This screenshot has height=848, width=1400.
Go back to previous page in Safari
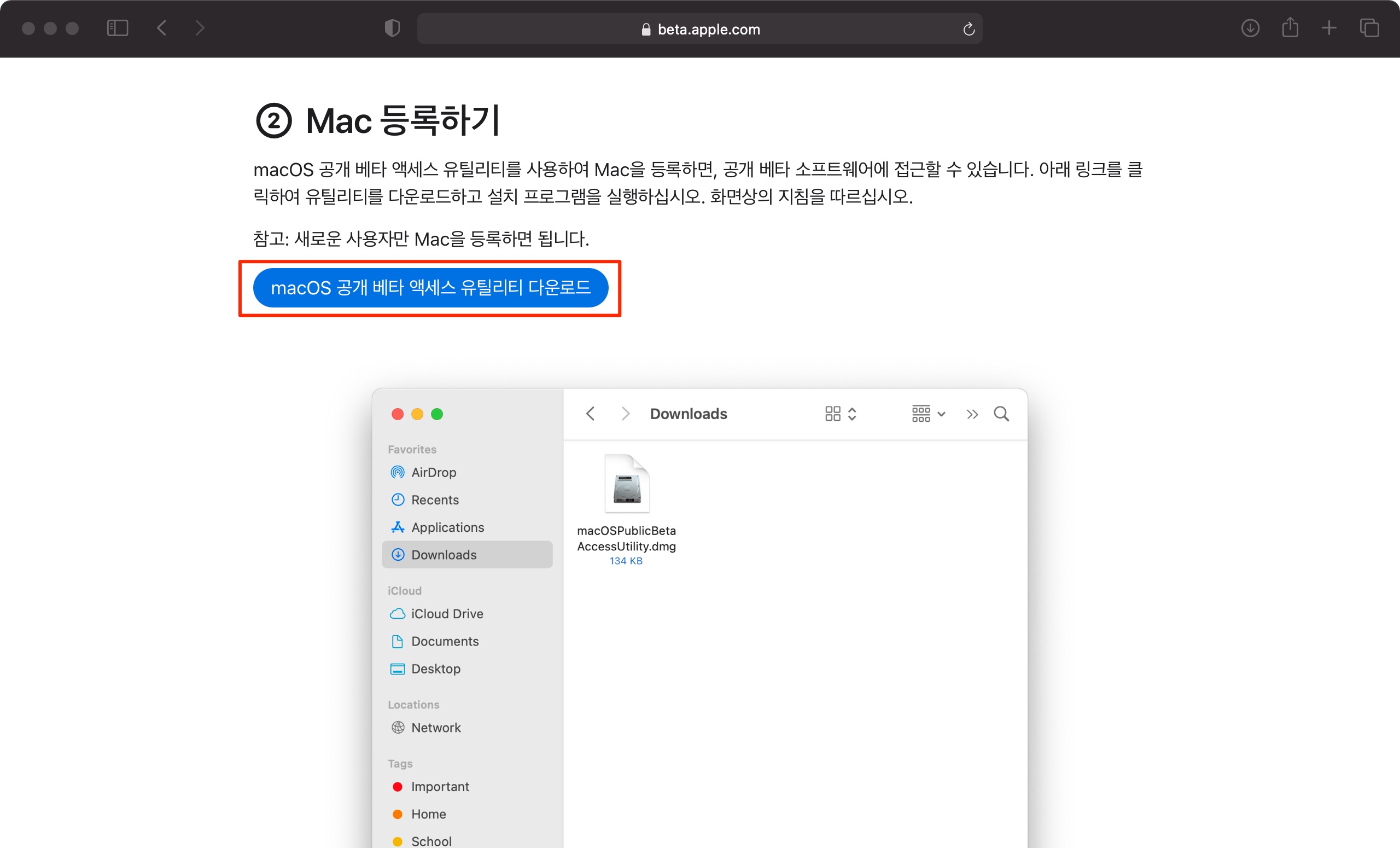pyautogui.click(x=162, y=28)
